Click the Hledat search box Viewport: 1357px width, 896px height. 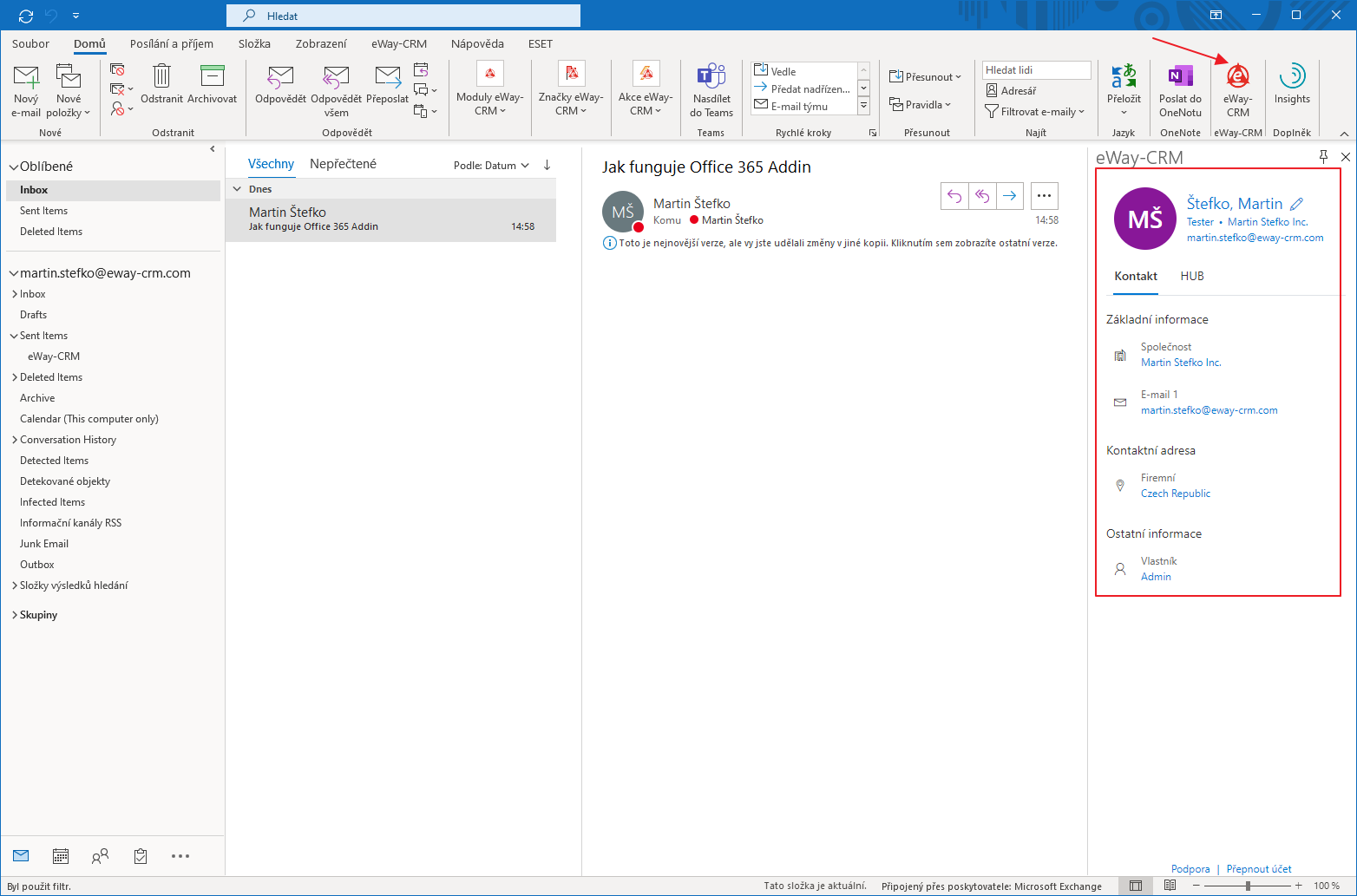[403, 16]
